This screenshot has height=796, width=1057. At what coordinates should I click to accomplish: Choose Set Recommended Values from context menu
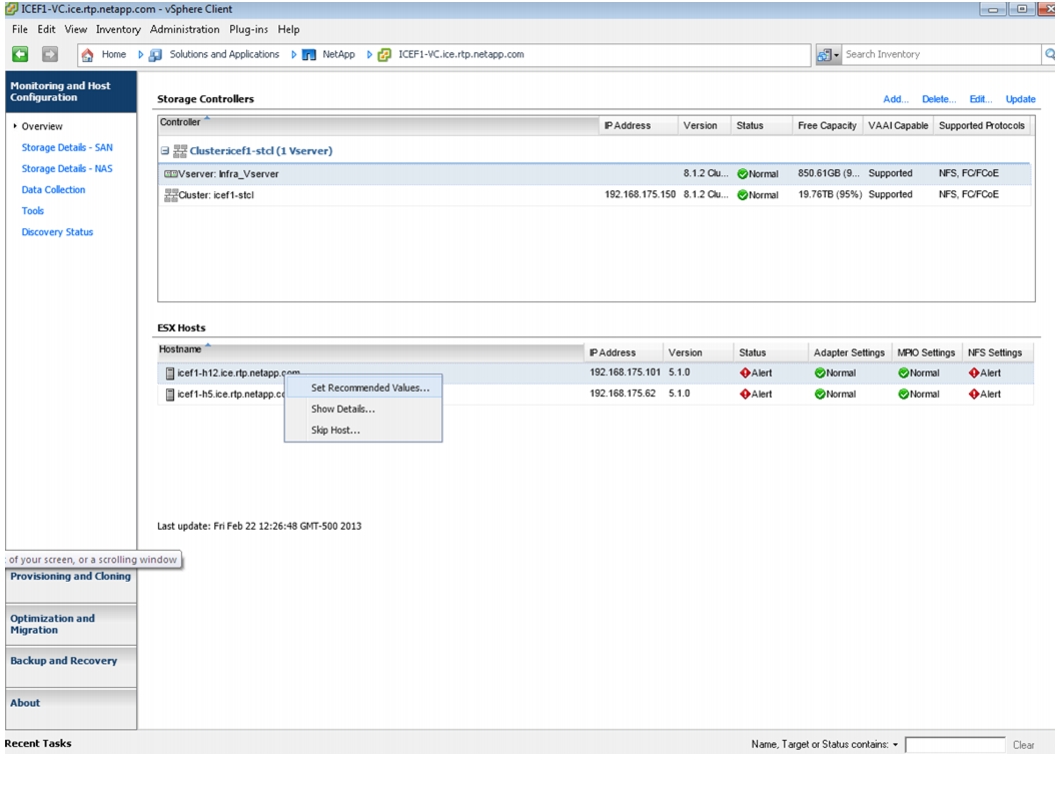click(x=363, y=388)
